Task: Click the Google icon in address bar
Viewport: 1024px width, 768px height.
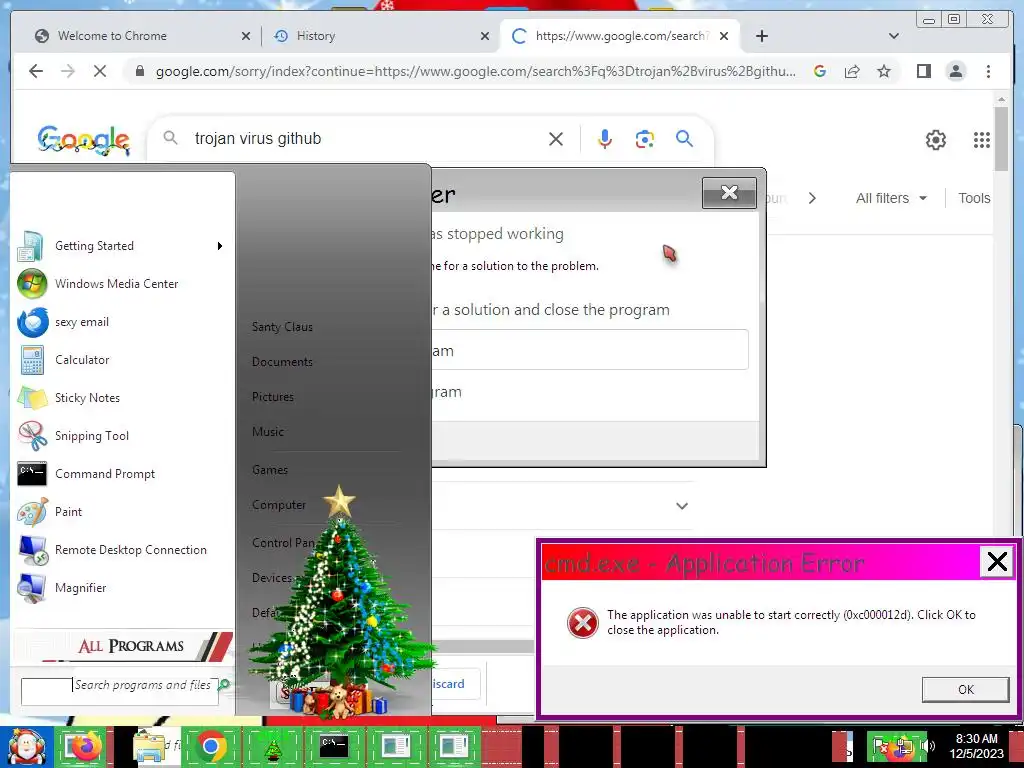Action: pos(820,71)
